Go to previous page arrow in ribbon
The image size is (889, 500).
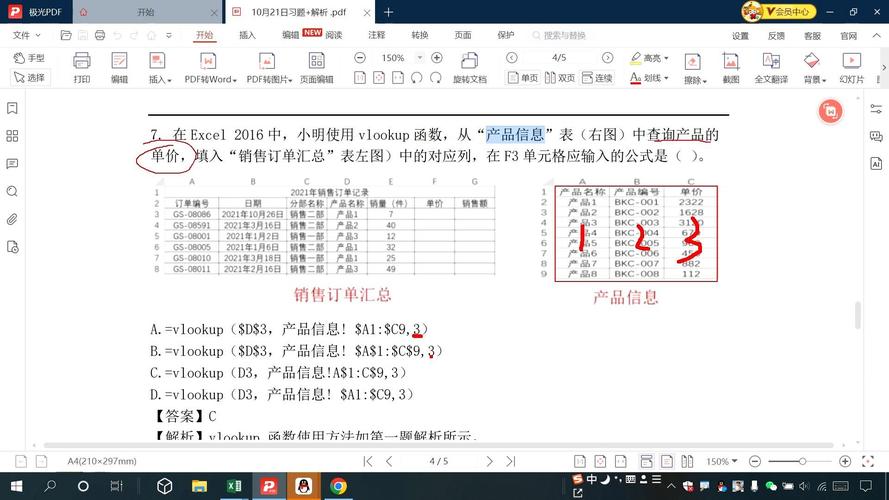point(511,58)
